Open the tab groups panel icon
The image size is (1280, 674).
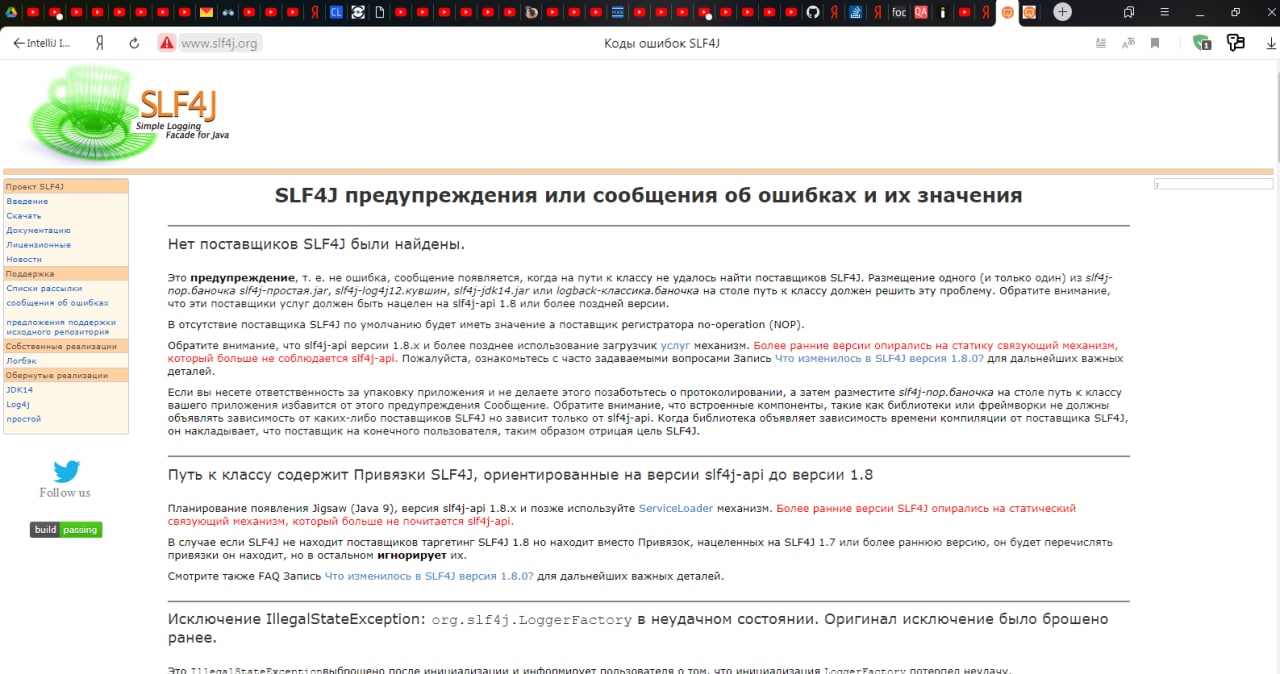pos(1129,12)
